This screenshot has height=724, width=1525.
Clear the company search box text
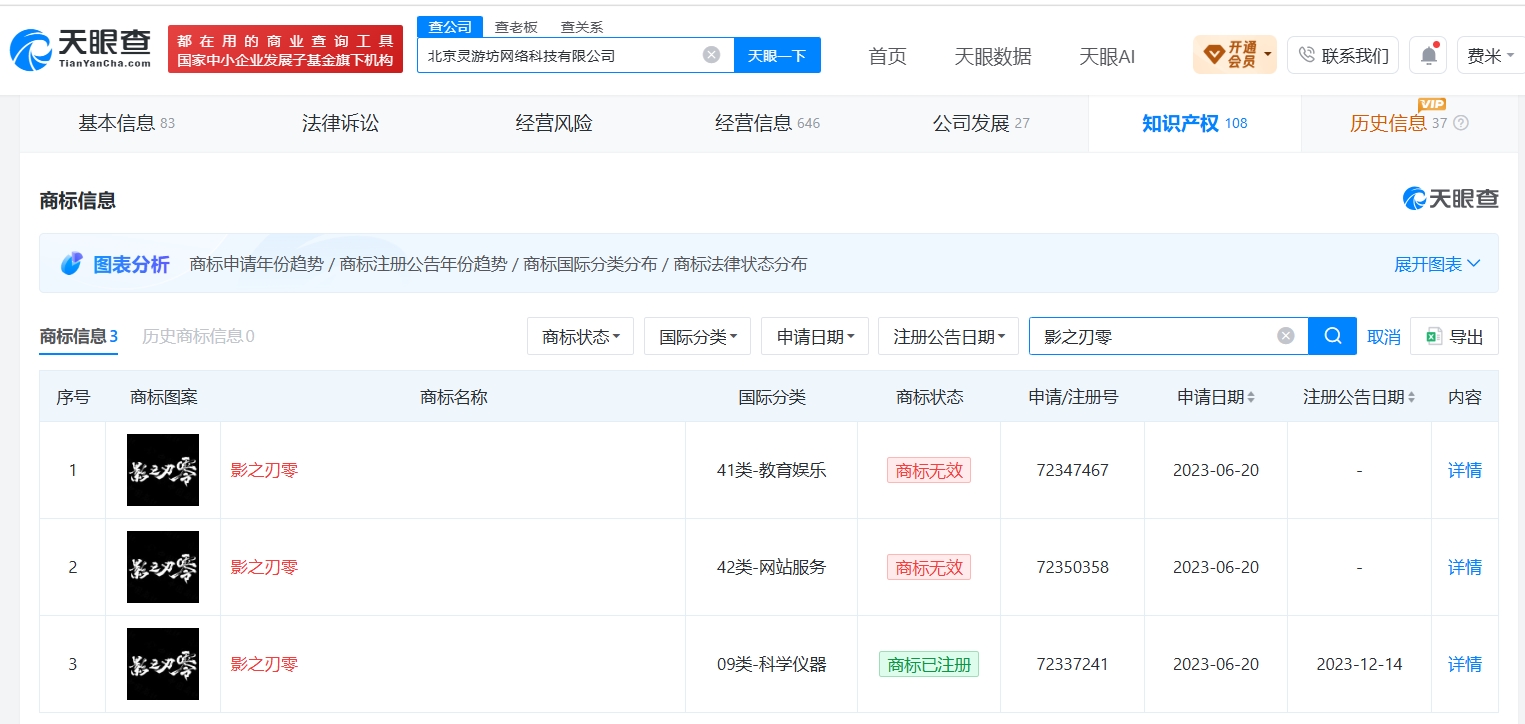pyautogui.click(x=711, y=55)
